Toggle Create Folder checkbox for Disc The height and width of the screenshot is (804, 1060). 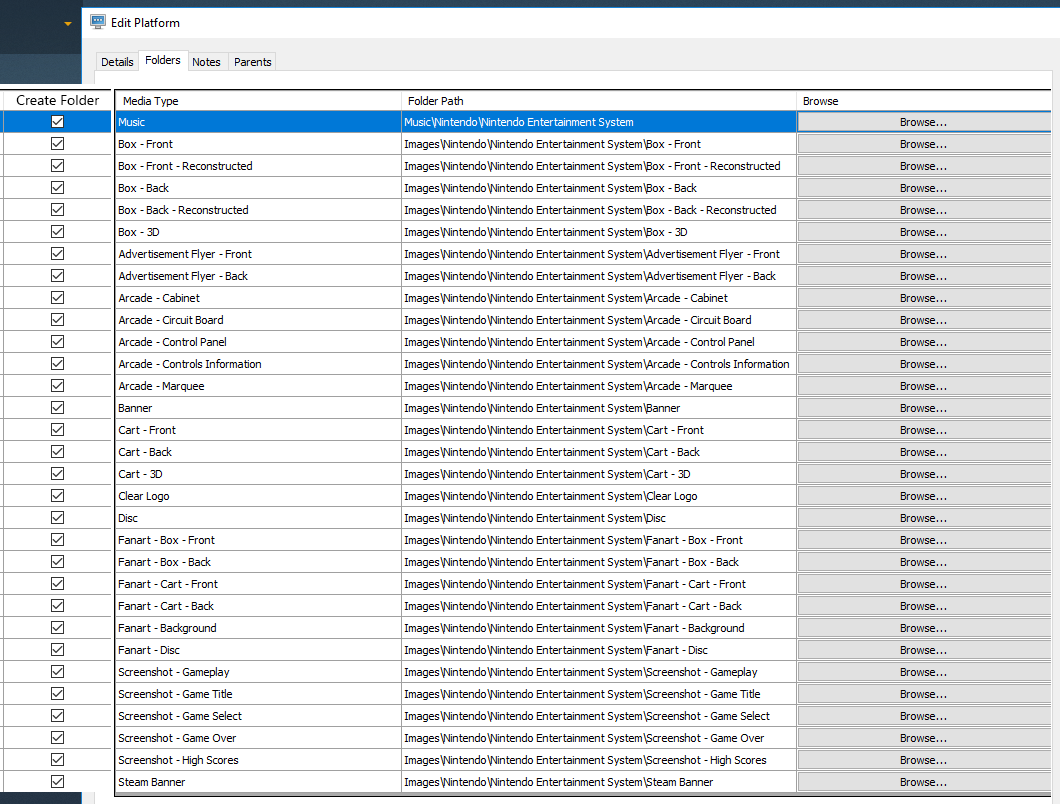tap(57, 518)
